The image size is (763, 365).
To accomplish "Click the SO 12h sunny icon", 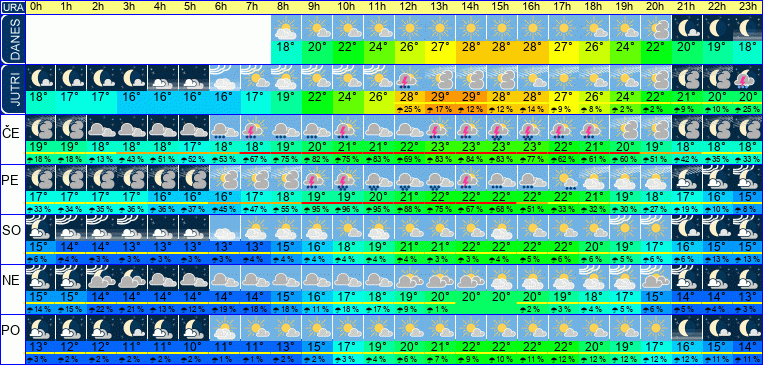I will click(x=409, y=228).
